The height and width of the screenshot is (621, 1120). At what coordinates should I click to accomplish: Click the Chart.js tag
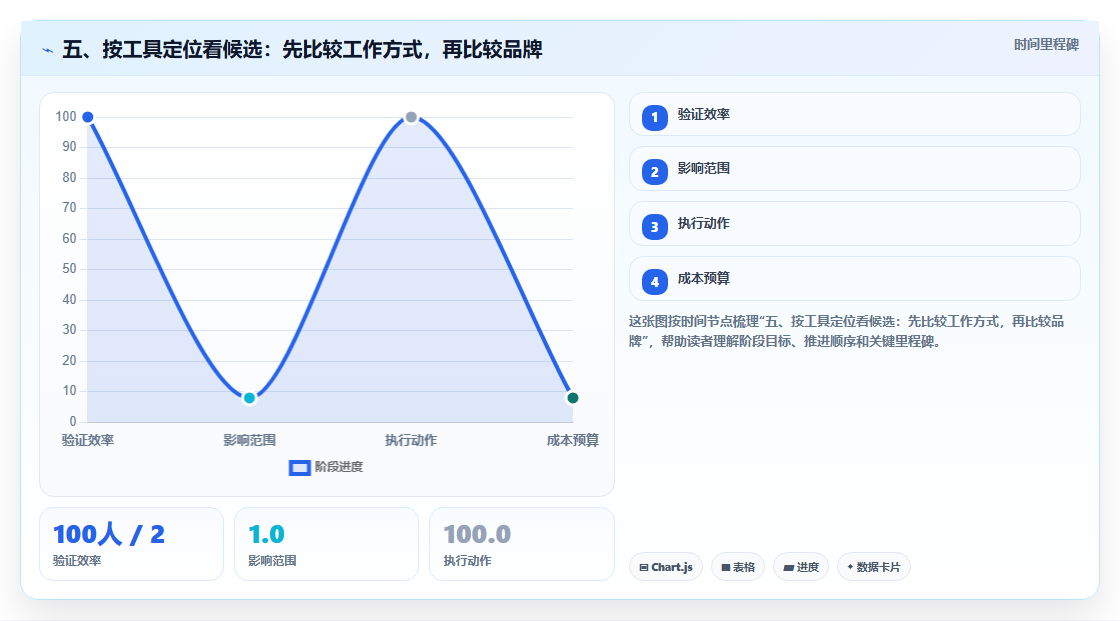tap(666, 567)
